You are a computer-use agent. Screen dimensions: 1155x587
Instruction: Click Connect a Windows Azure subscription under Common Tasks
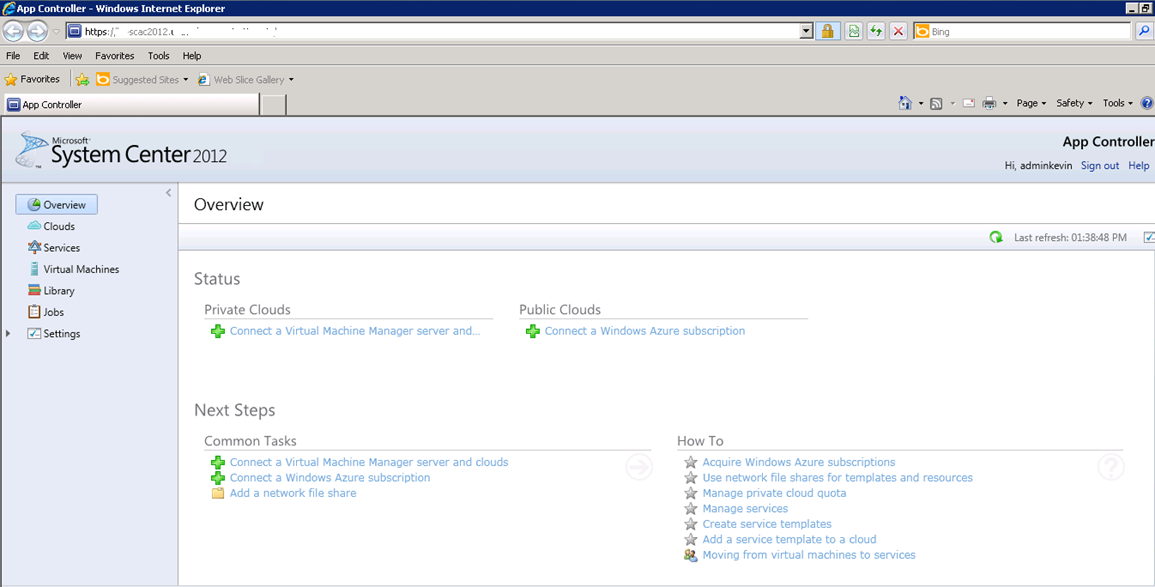point(330,478)
